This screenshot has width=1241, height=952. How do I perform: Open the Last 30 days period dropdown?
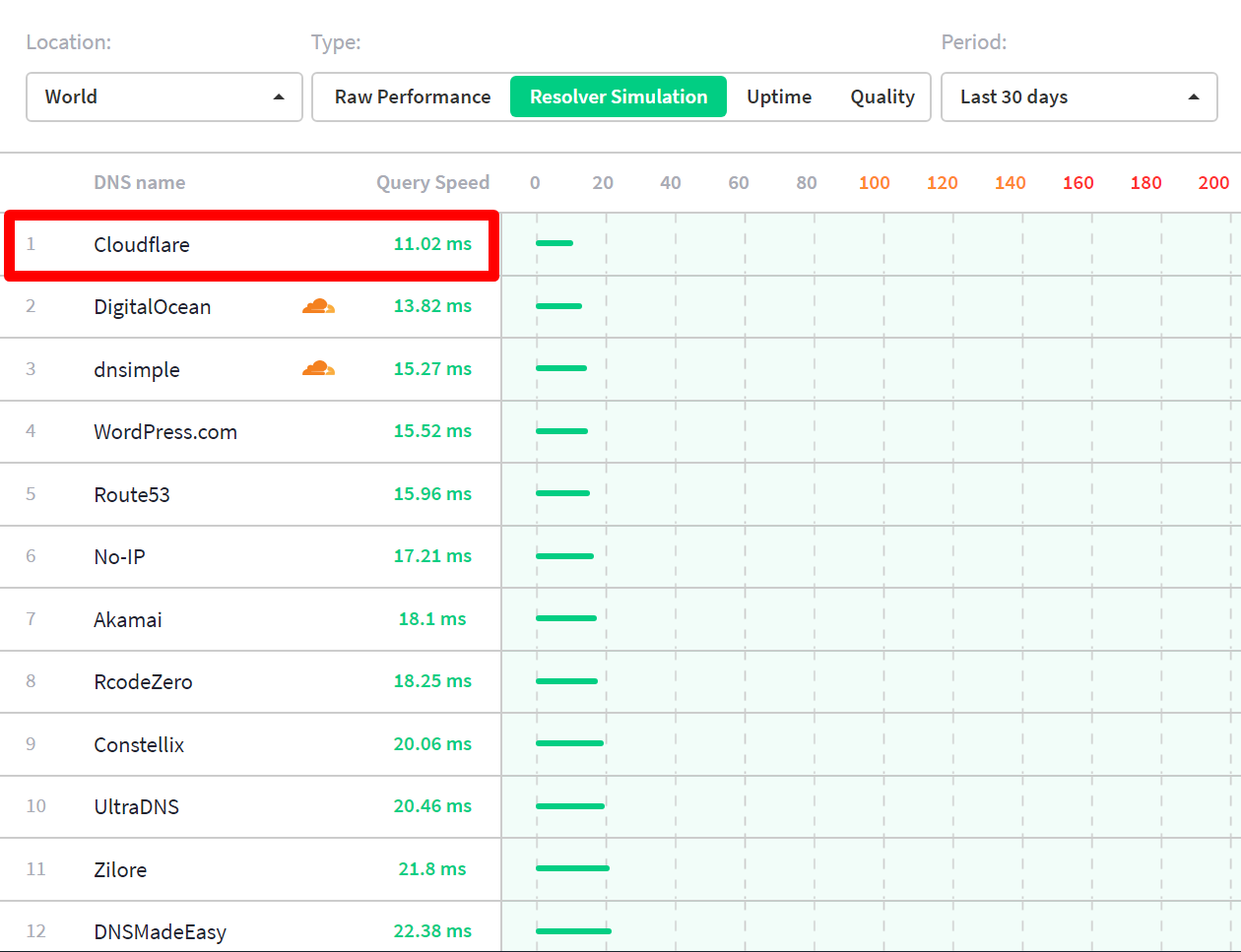pos(1079,96)
